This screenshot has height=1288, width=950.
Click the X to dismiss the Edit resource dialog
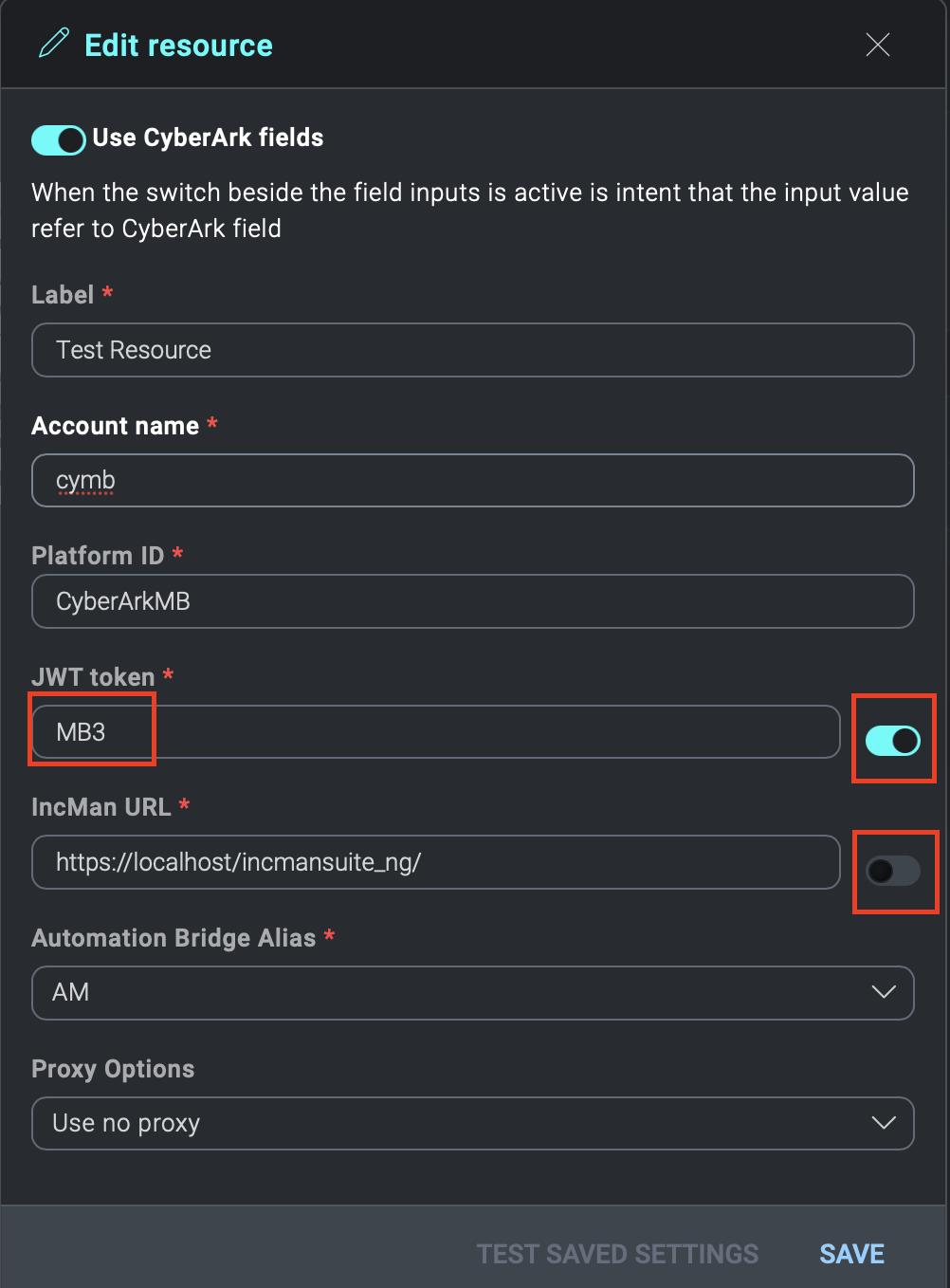click(x=877, y=44)
